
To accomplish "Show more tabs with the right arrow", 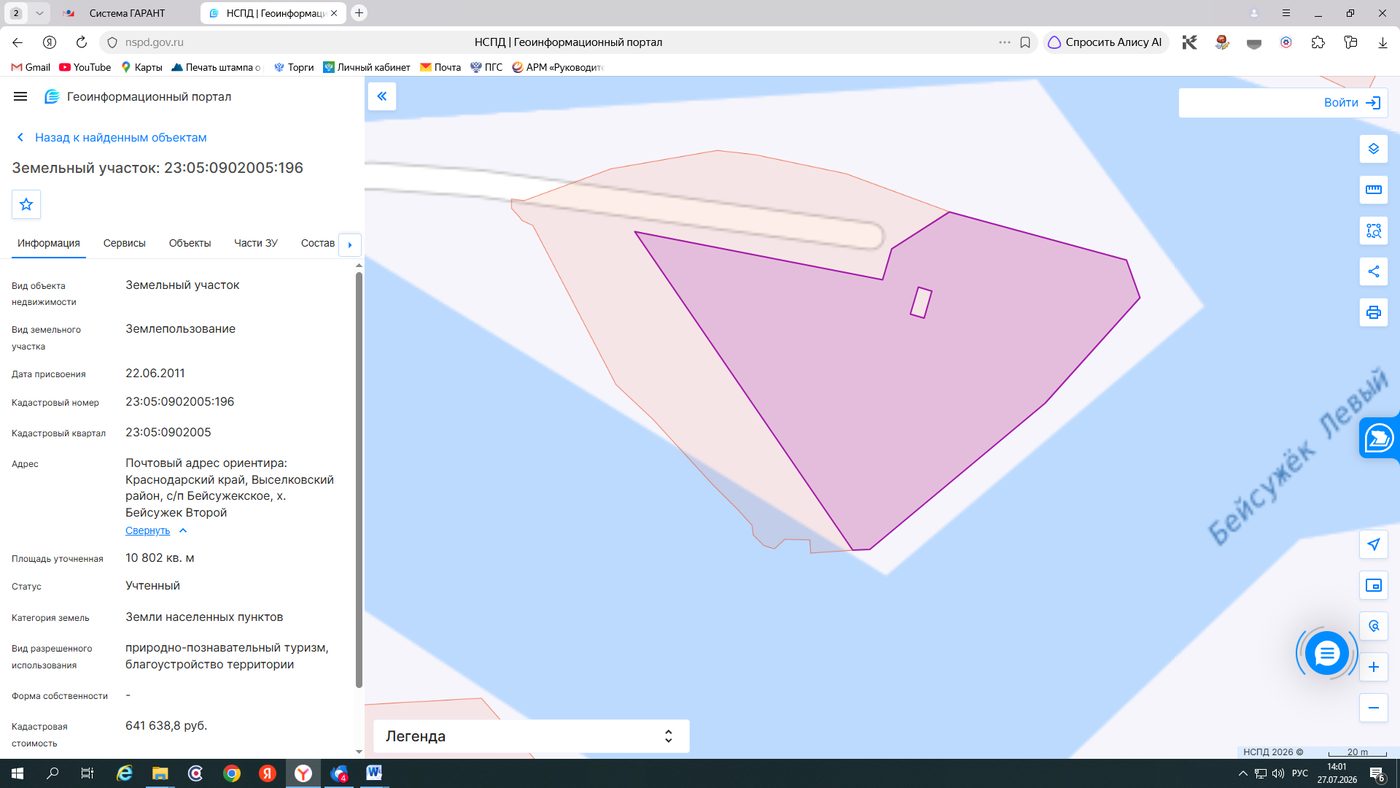I will (x=350, y=244).
